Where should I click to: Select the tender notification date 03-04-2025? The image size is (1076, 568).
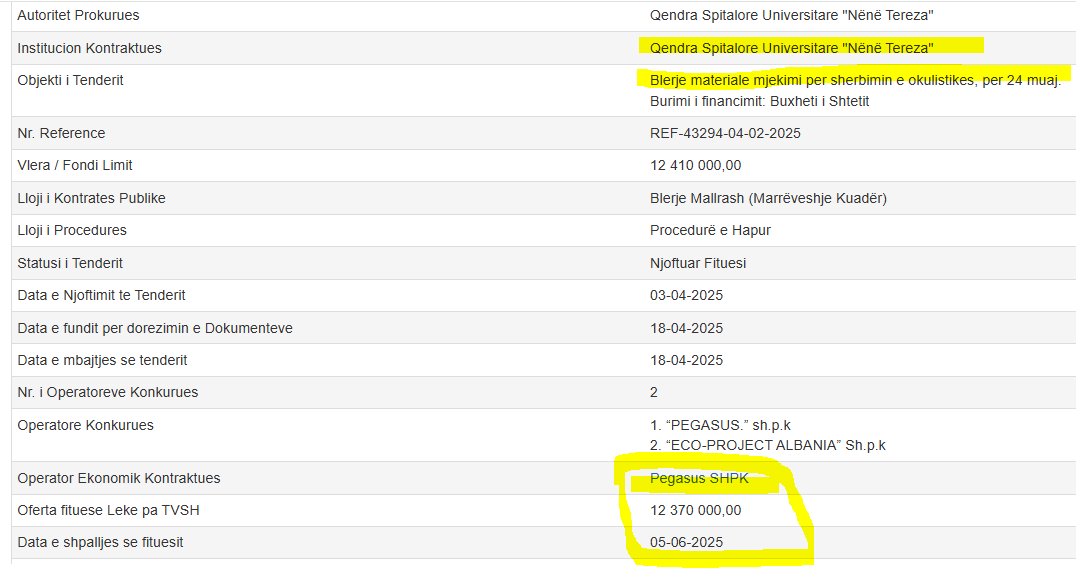click(686, 295)
